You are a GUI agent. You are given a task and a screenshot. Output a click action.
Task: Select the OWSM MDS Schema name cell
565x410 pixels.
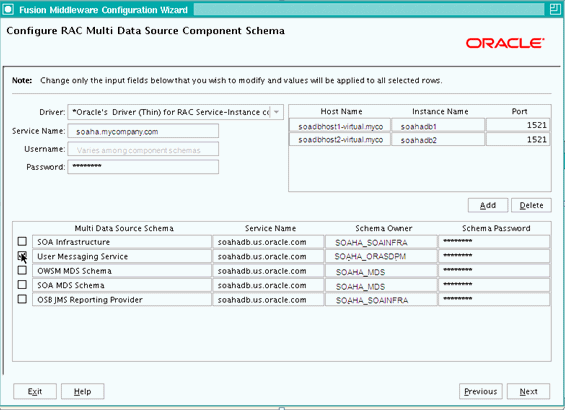(x=122, y=271)
